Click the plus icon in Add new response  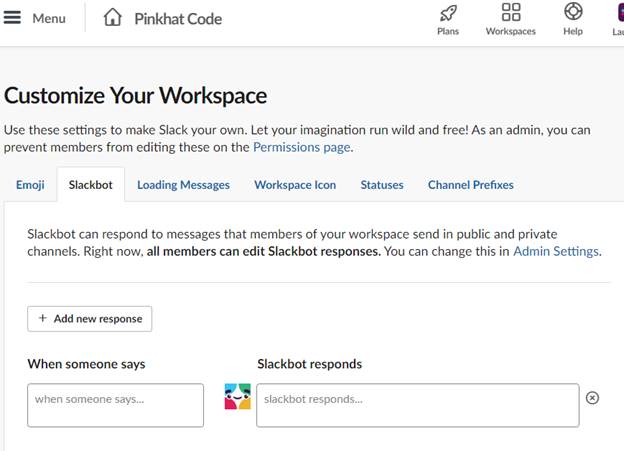[x=43, y=318]
